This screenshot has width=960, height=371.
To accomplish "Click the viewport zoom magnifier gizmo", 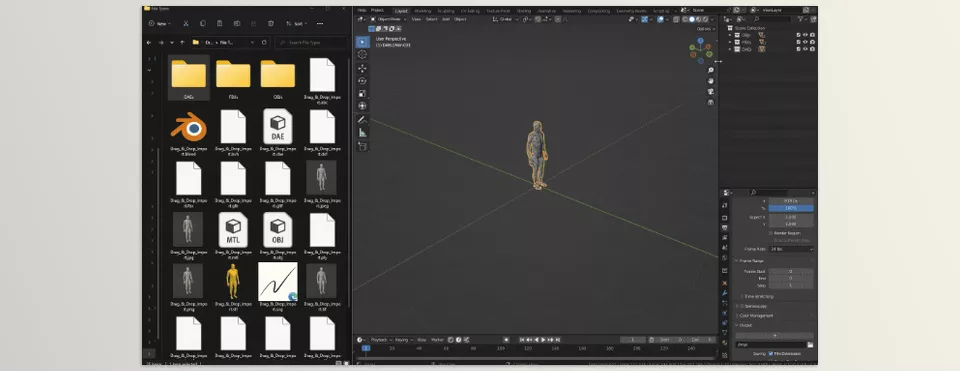I will point(711,70).
